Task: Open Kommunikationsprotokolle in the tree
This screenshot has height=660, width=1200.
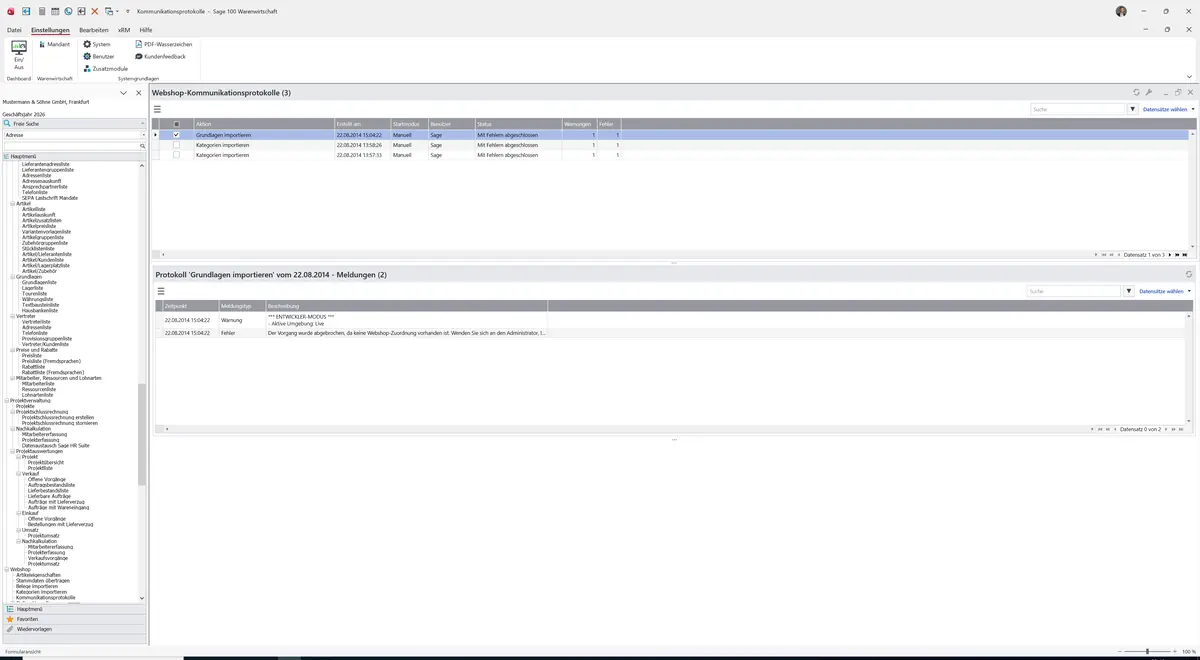Action: tap(45, 597)
